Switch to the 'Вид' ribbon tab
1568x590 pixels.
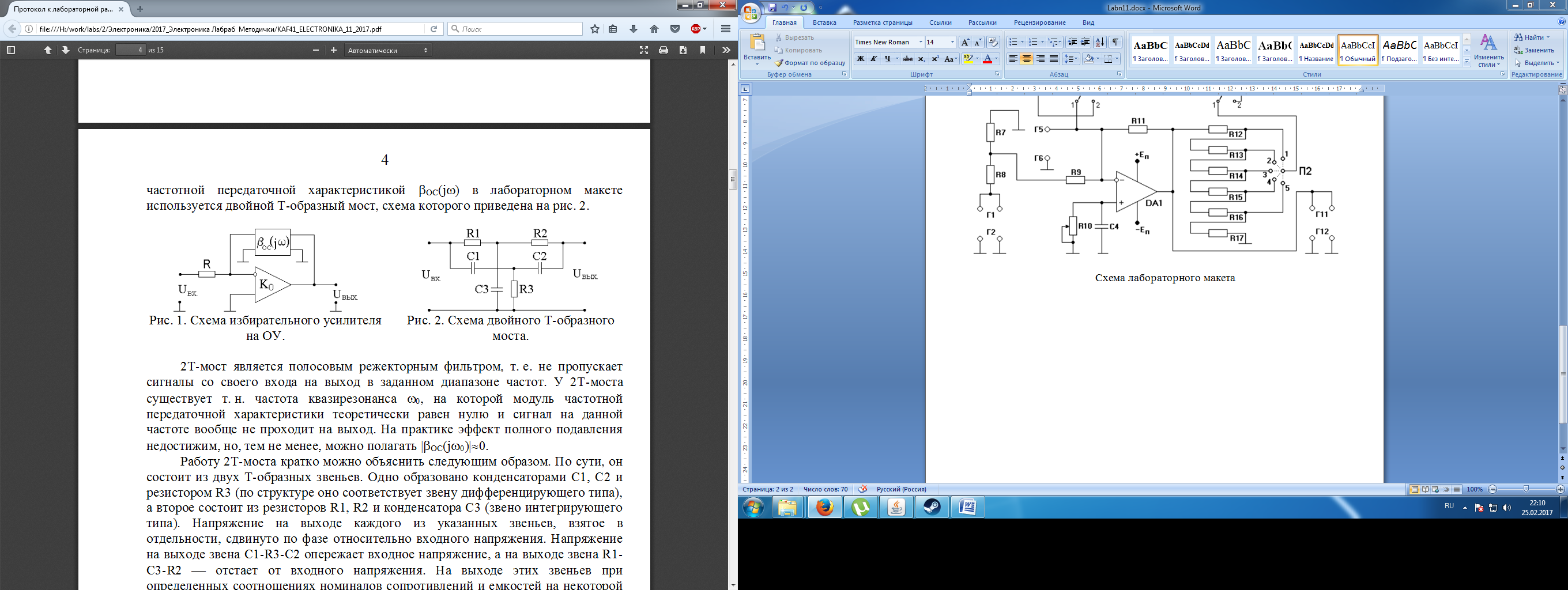pos(1088,22)
